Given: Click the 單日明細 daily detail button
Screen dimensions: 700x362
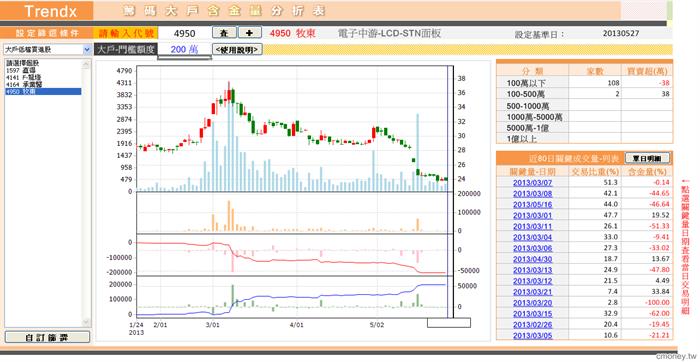Looking at the screenshot, I should tap(647, 158).
